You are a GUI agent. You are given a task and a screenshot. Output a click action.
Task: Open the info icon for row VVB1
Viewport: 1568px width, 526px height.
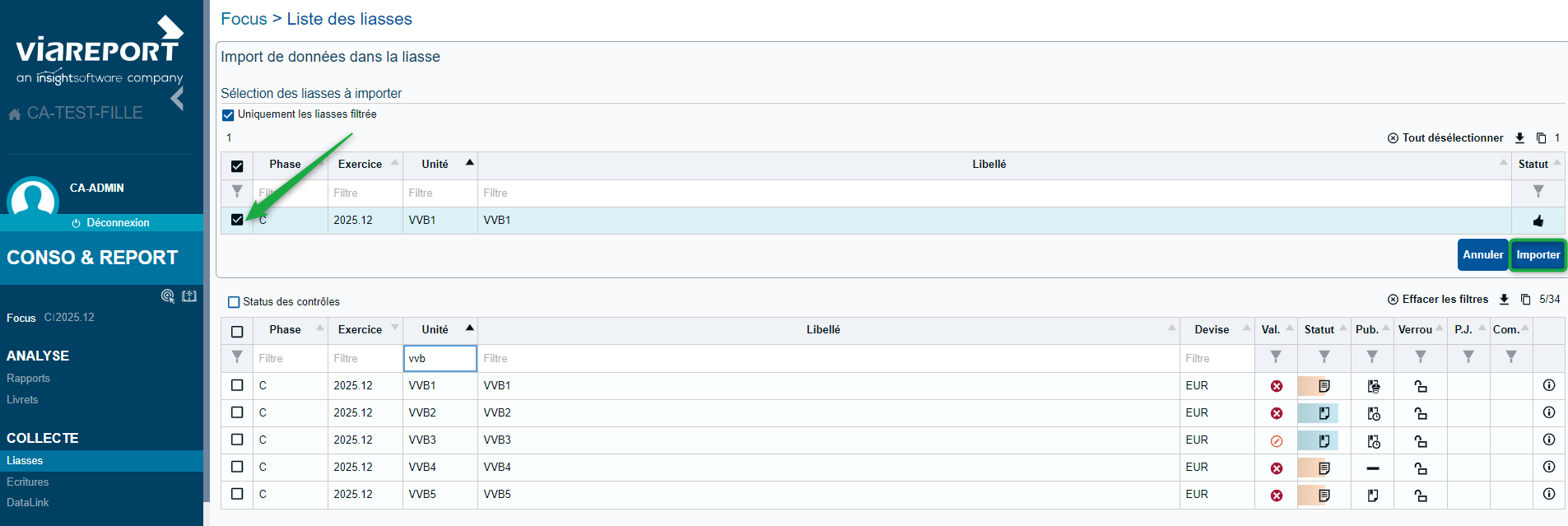pos(1548,385)
